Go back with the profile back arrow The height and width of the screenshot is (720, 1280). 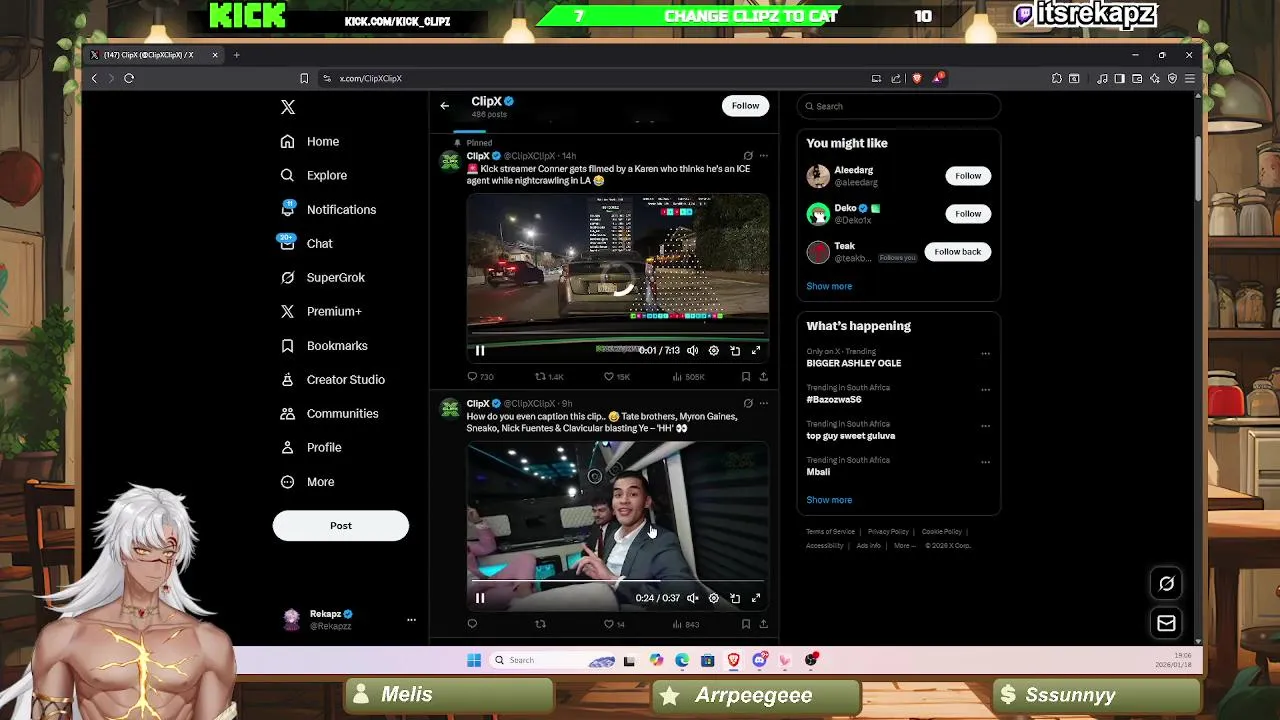[445, 105]
